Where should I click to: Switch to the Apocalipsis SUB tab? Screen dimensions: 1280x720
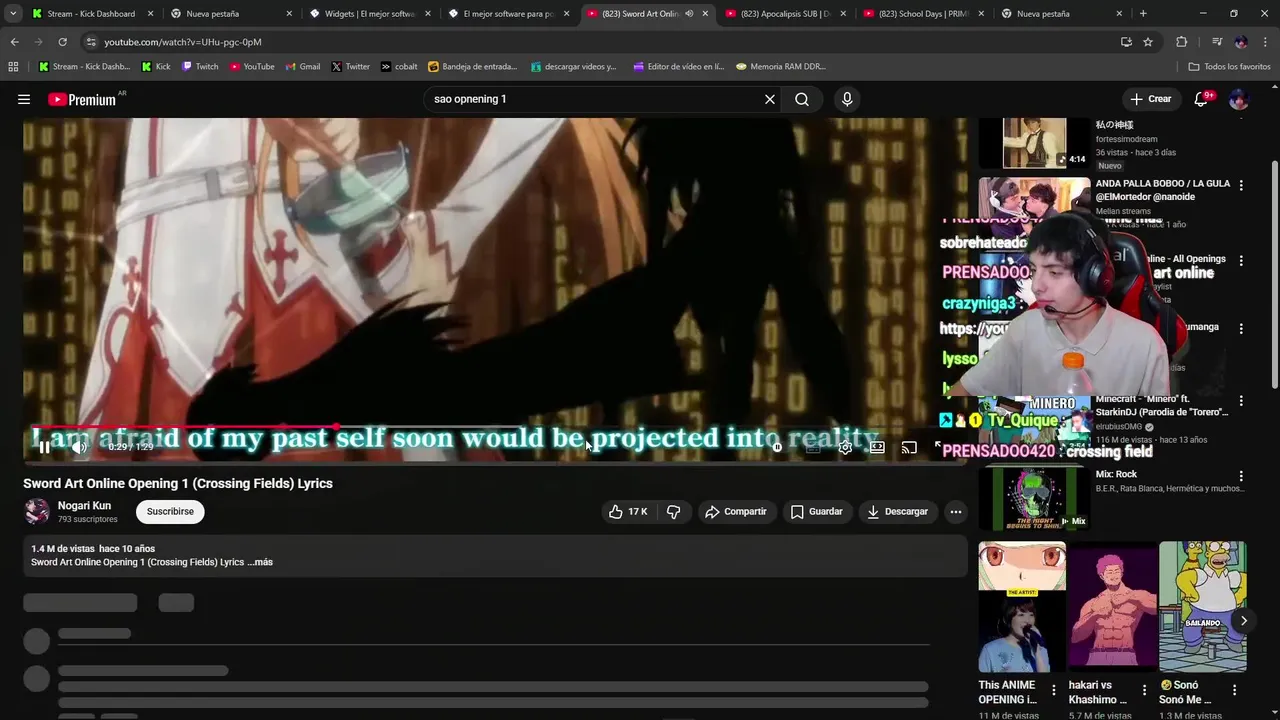(x=787, y=14)
